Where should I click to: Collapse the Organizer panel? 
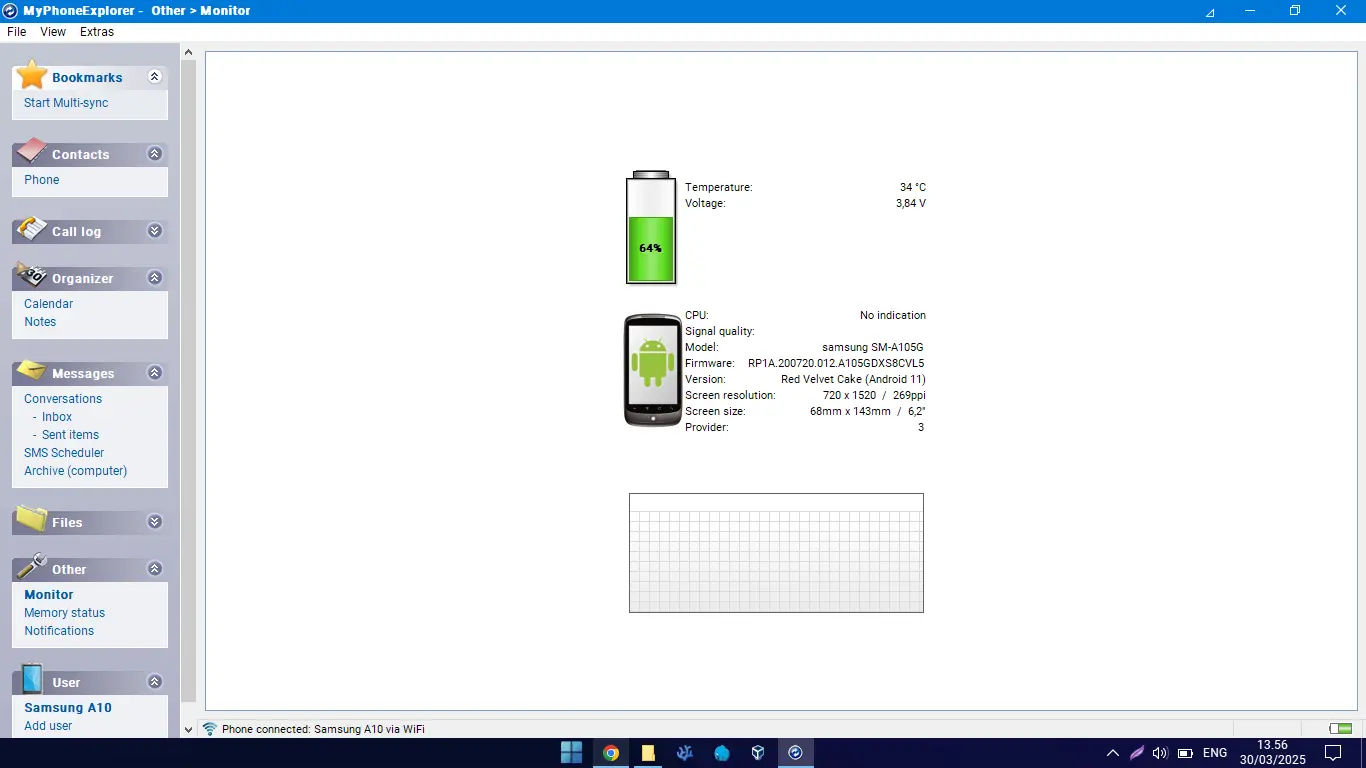(x=154, y=278)
